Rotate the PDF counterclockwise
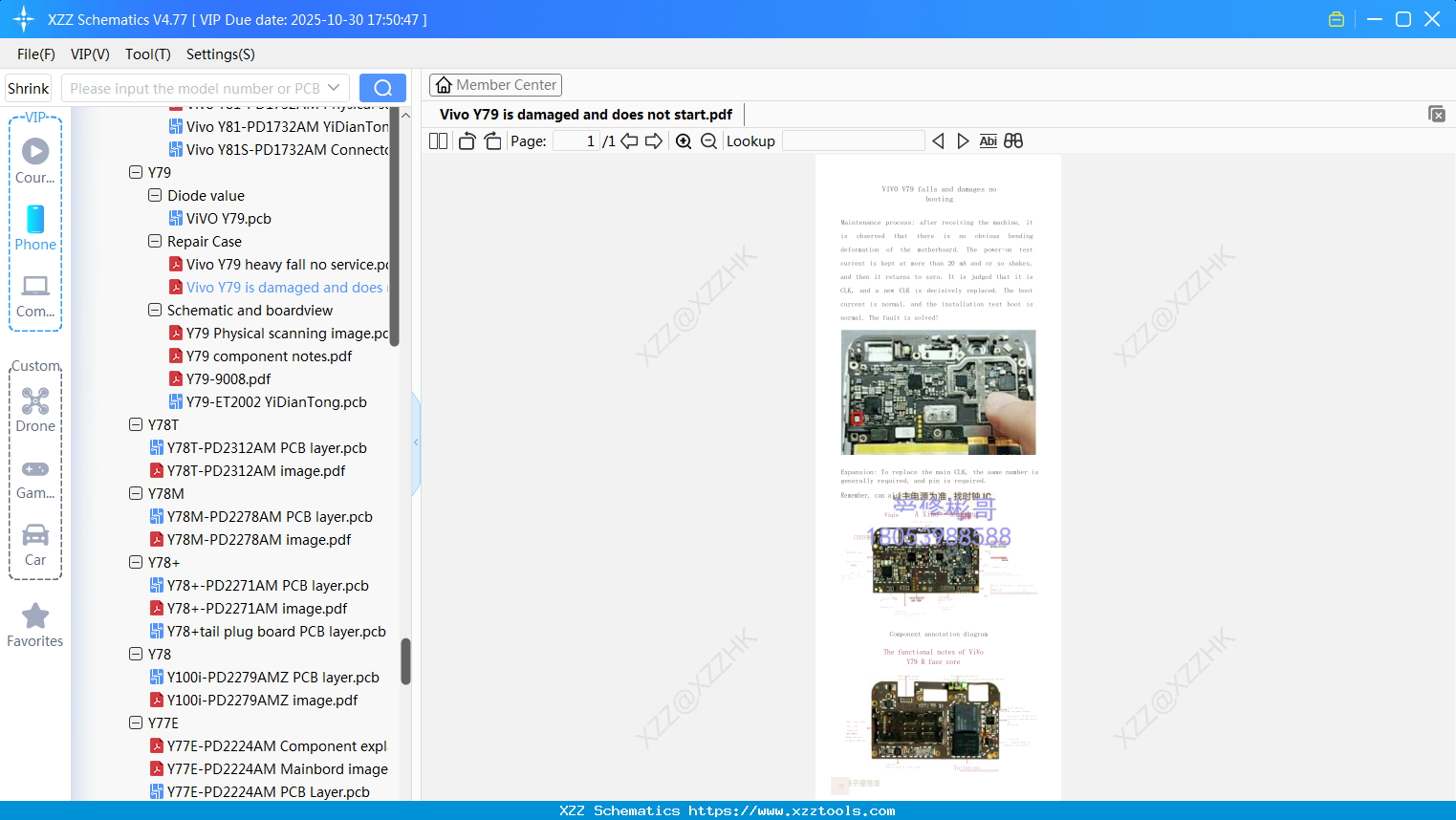This screenshot has height=820, width=1456. tap(467, 141)
